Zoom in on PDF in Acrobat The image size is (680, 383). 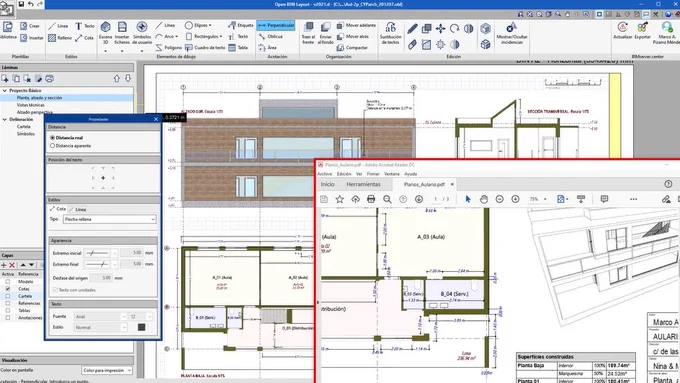pyautogui.click(x=515, y=199)
